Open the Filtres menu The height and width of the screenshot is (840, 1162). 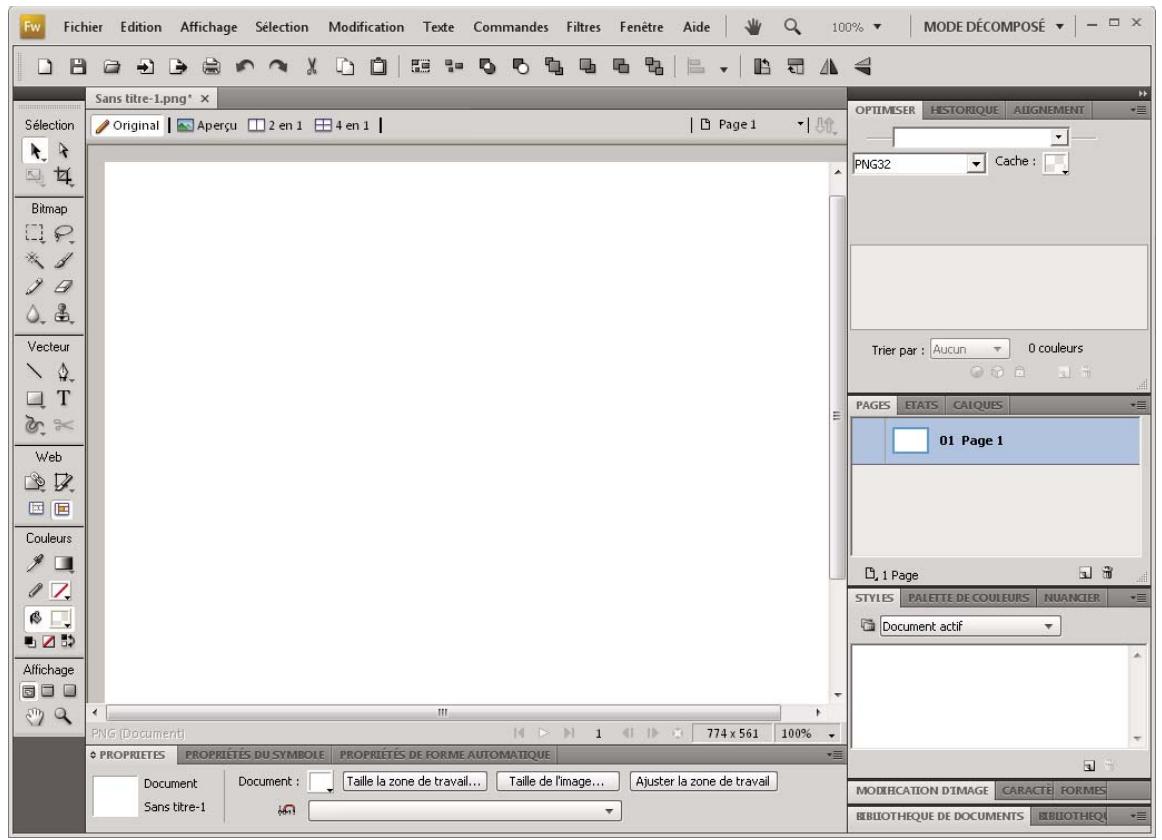click(x=583, y=27)
